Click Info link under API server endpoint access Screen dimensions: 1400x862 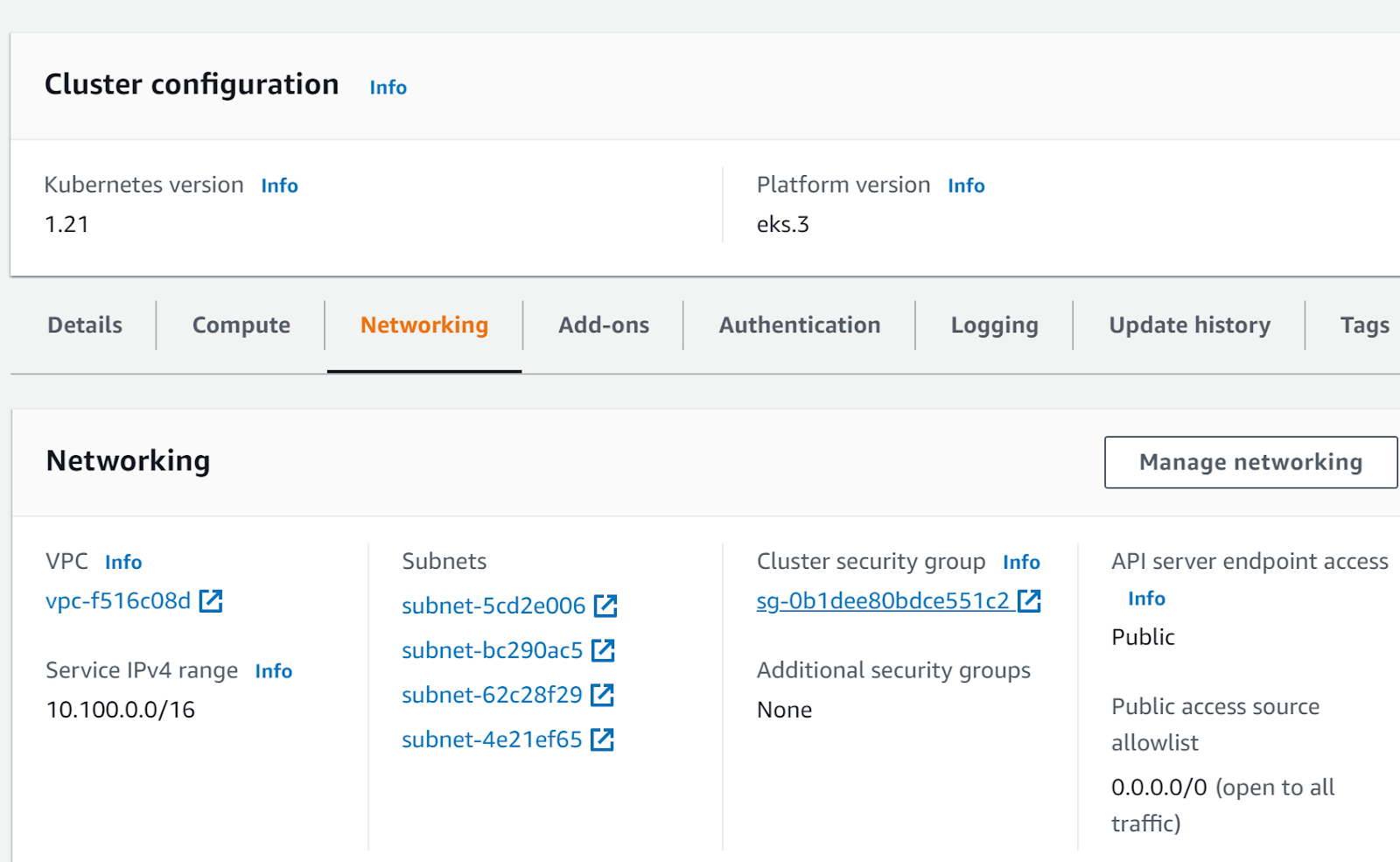click(x=1146, y=599)
